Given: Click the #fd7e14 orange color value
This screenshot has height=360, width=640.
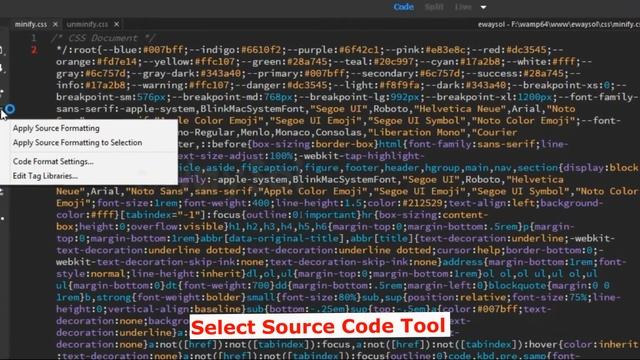Looking at the screenshot, I should click(x=117, y=62).
